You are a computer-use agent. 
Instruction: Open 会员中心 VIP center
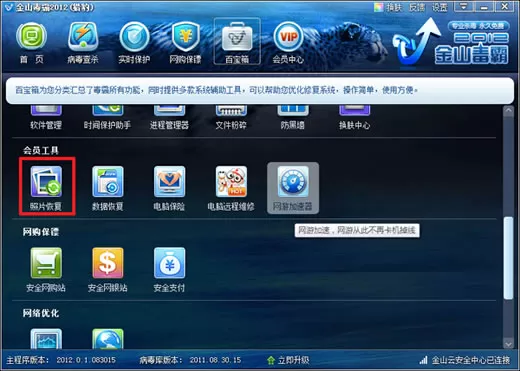click(x=288, y=43)
